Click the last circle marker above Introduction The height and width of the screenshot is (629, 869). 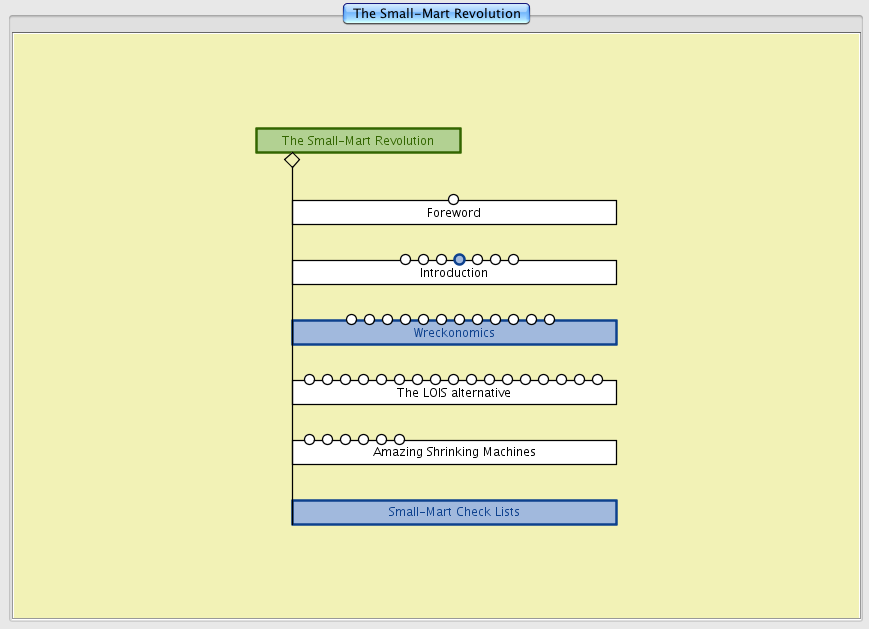tap(513, 260)
